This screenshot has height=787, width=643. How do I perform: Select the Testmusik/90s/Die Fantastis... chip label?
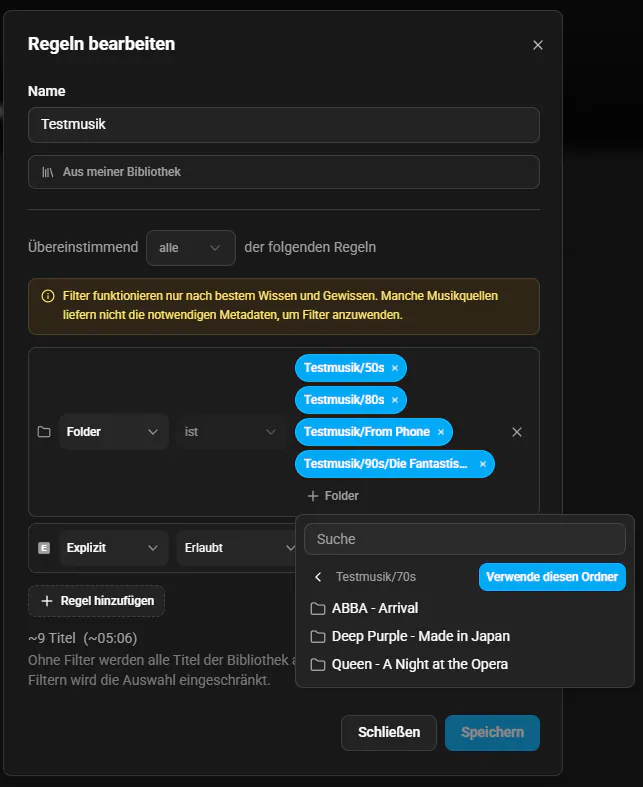click(x=385, y=464)
